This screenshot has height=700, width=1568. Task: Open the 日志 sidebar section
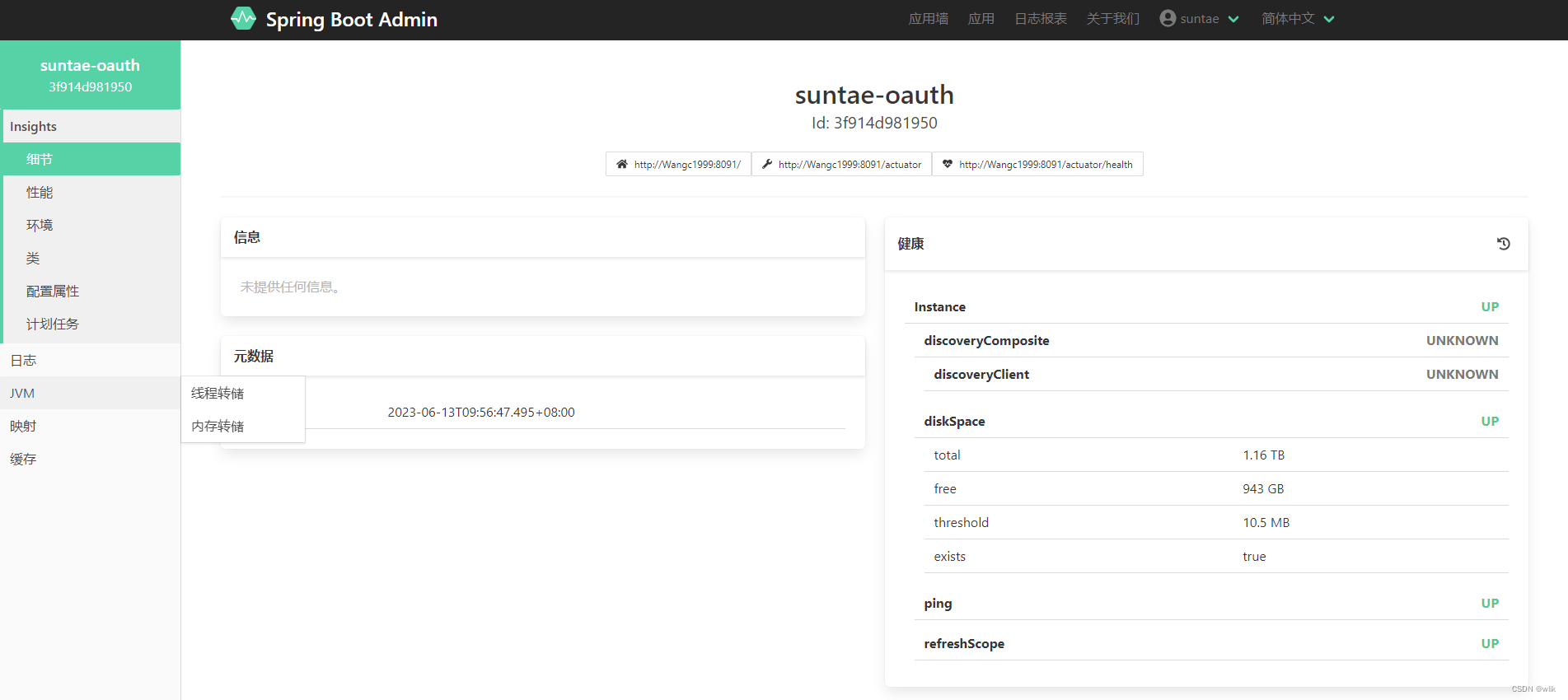pyautogui.click(x=91, y=360)
